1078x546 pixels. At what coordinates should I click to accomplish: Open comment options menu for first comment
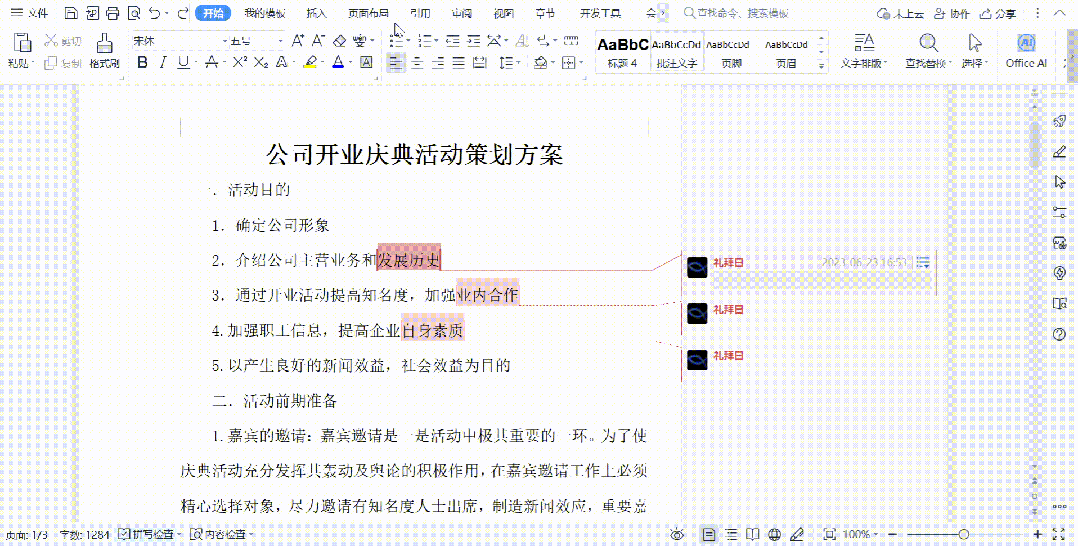(923, 262)
